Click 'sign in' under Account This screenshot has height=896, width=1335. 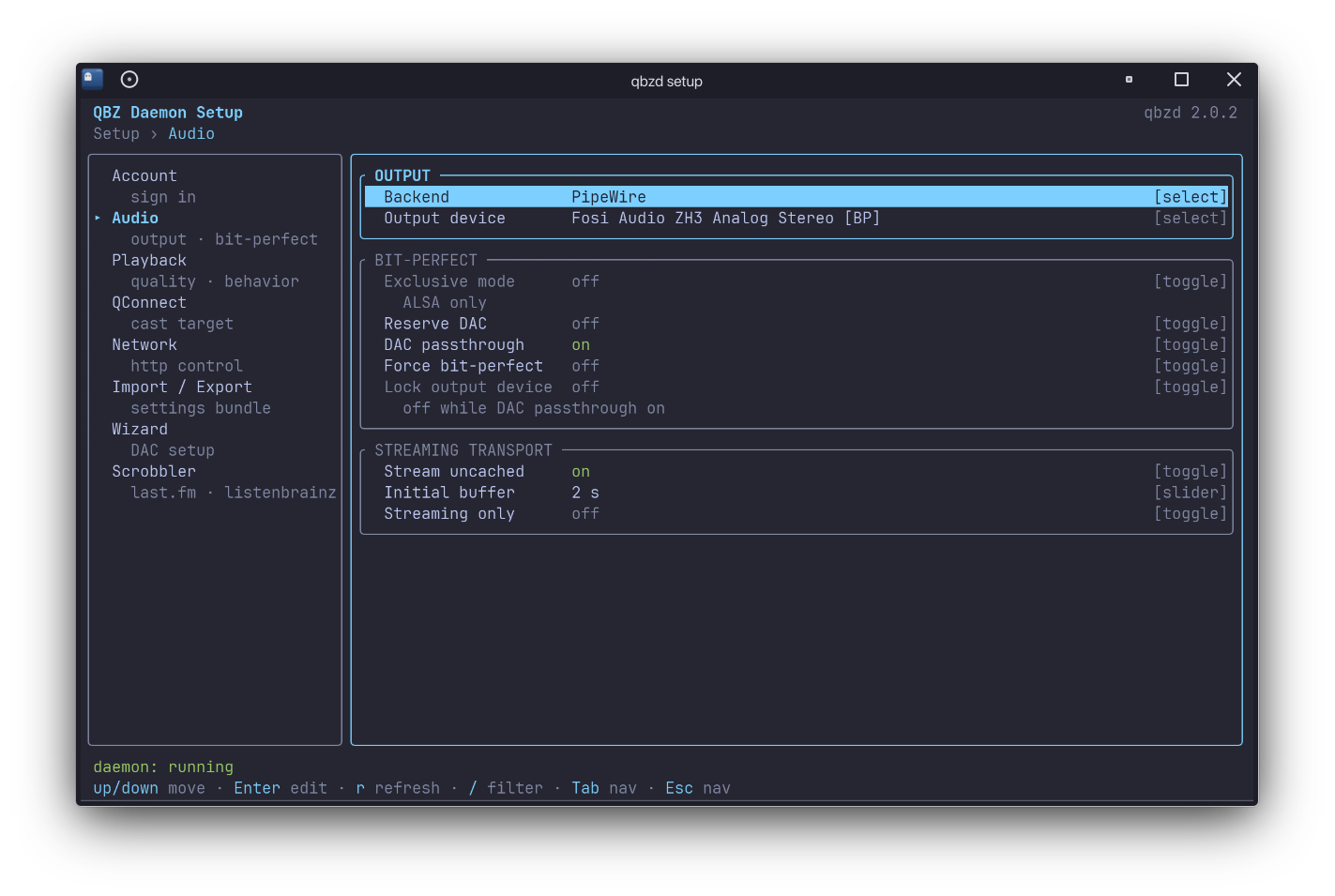point(163,197)
